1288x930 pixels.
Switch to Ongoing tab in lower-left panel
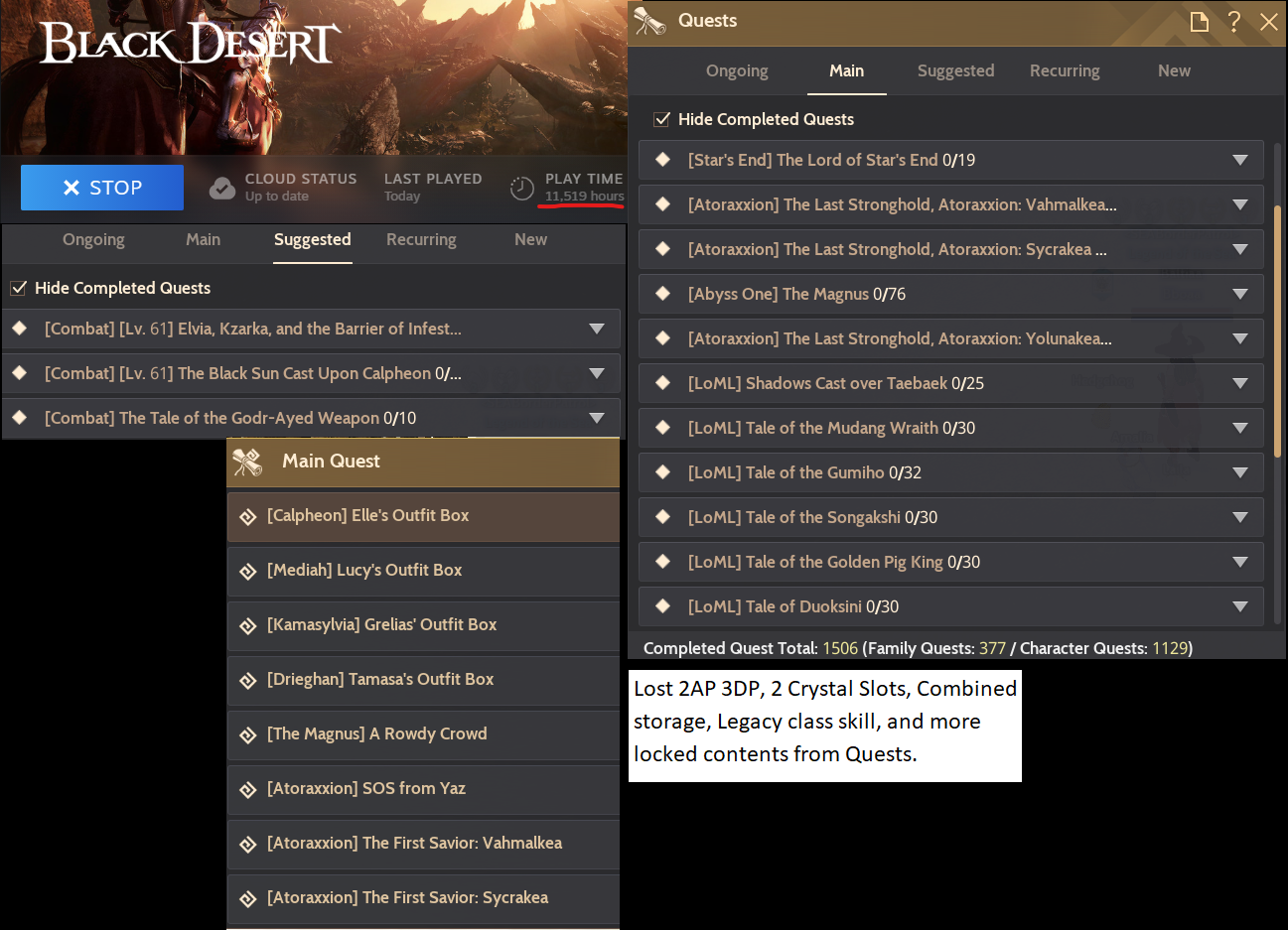93,240
